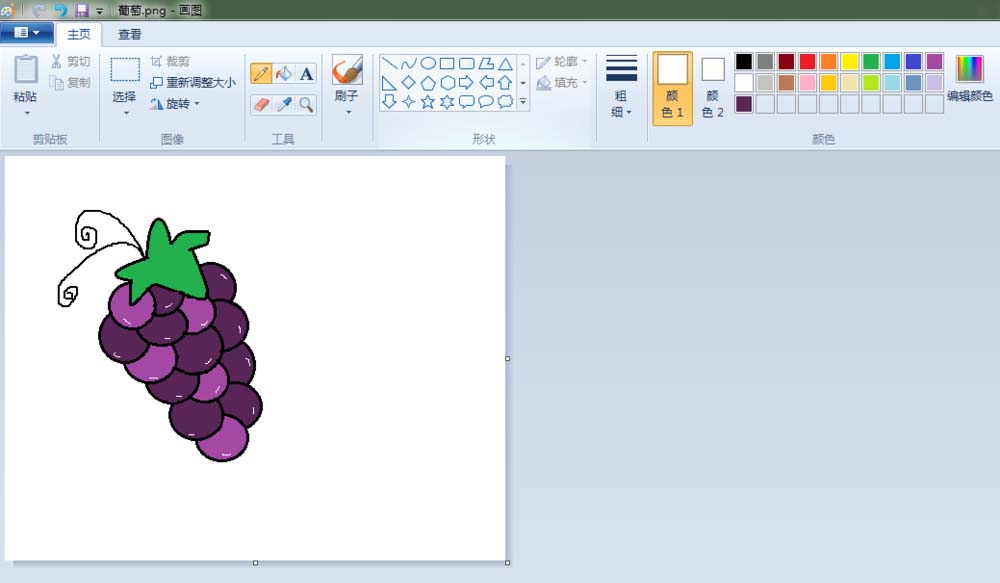The height and width of the screenshot is (583, 1000).
Task: Pick the pink color swatch
Action: click(x=807, y=82)
